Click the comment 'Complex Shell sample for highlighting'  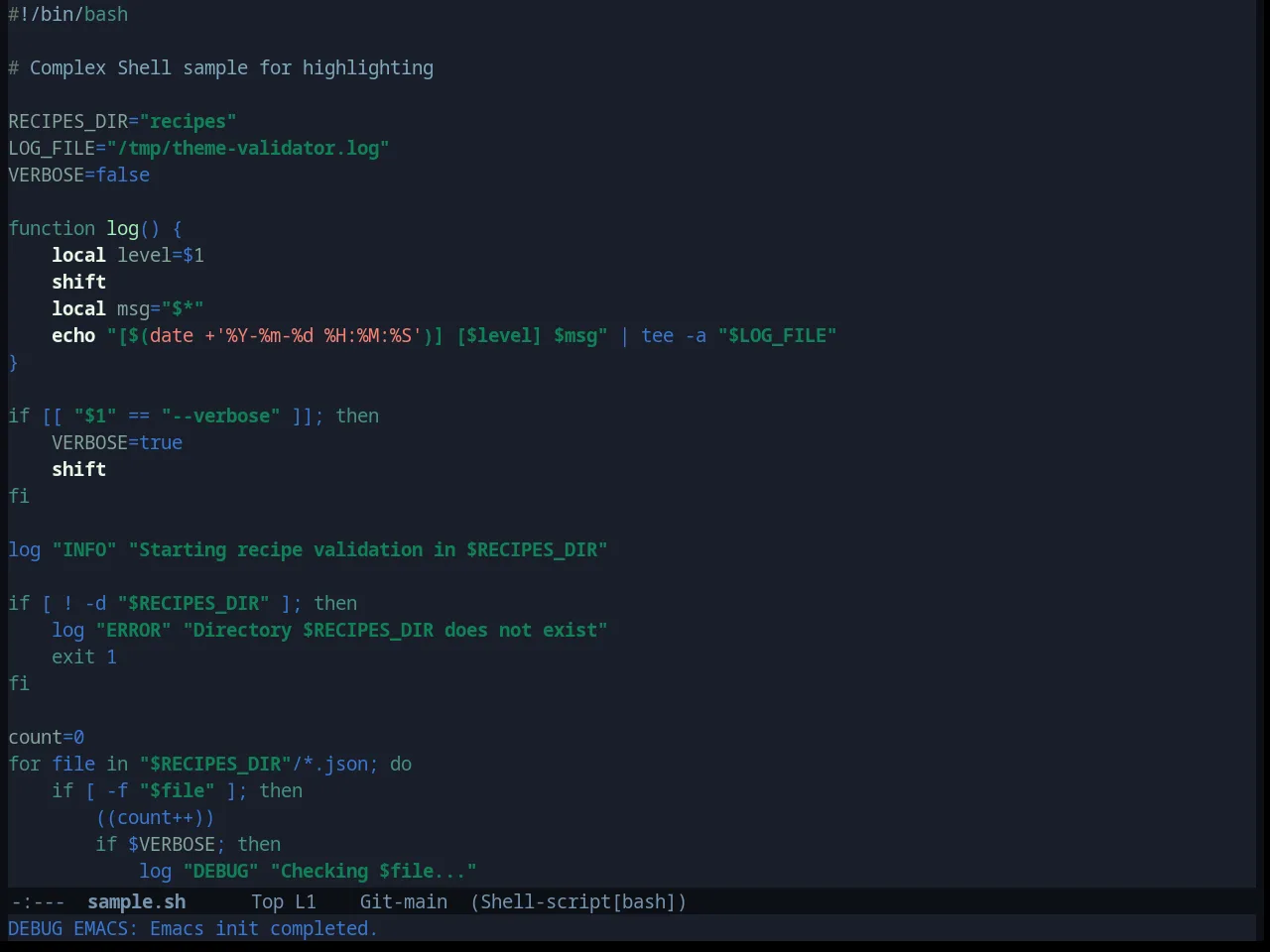pos(231,67)
